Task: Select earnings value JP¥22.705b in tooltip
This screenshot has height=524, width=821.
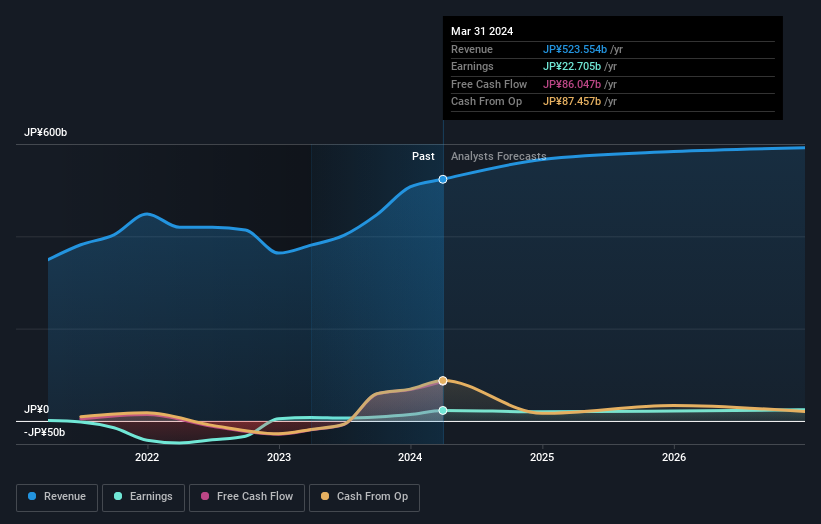Action: [x=572, y=66]
